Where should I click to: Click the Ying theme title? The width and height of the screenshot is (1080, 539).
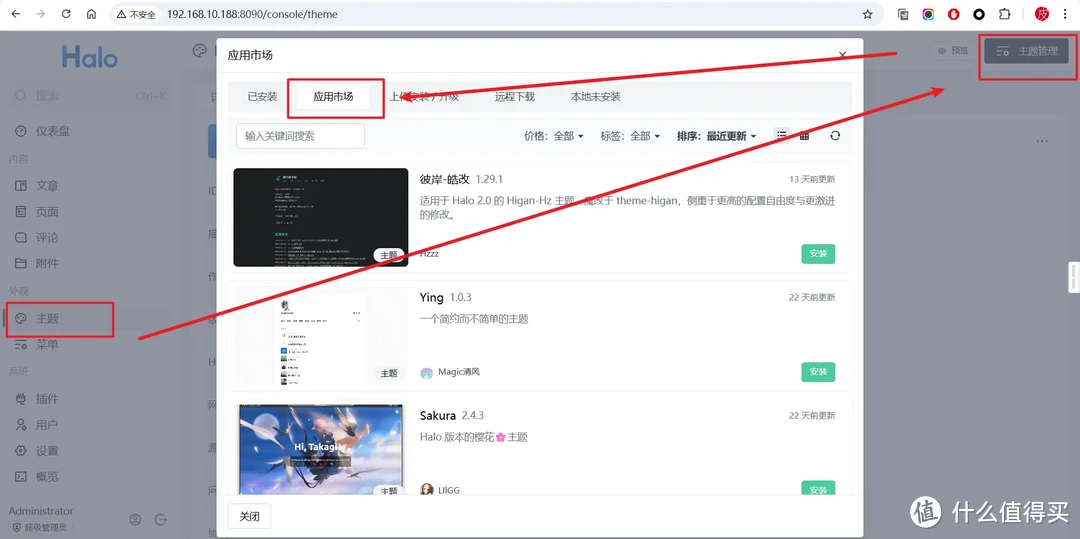[x=431, y=297]
